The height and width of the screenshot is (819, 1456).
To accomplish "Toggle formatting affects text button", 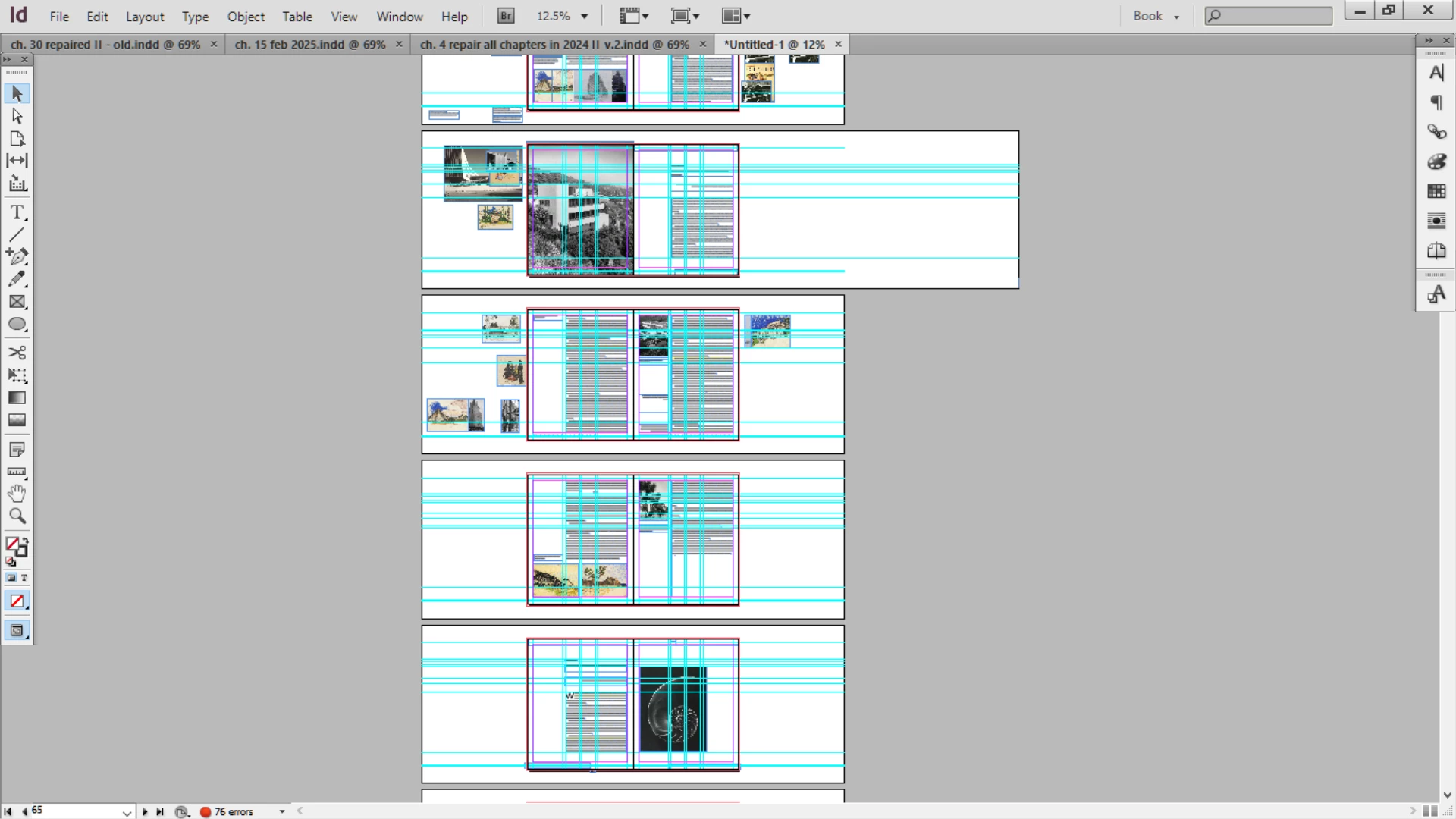I will (x=24, y=578).
